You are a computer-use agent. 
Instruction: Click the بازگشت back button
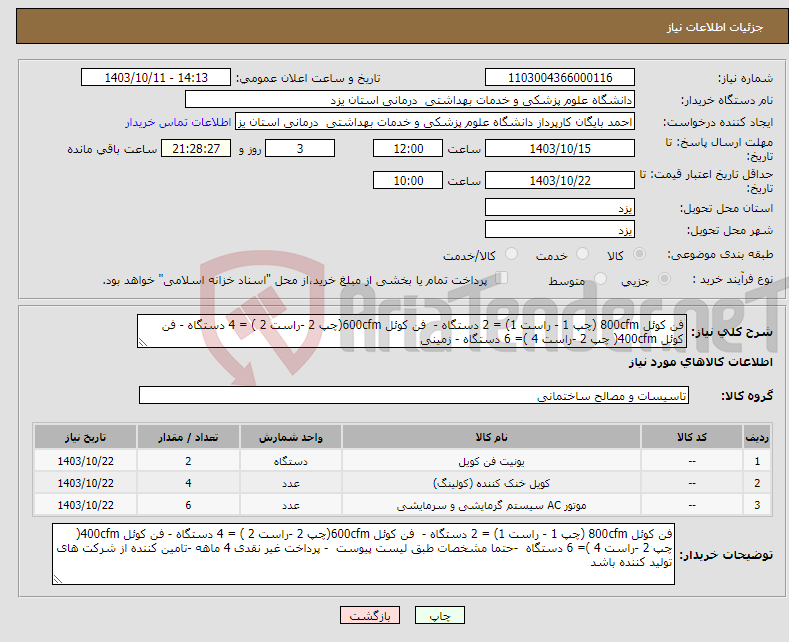point(370,615)
